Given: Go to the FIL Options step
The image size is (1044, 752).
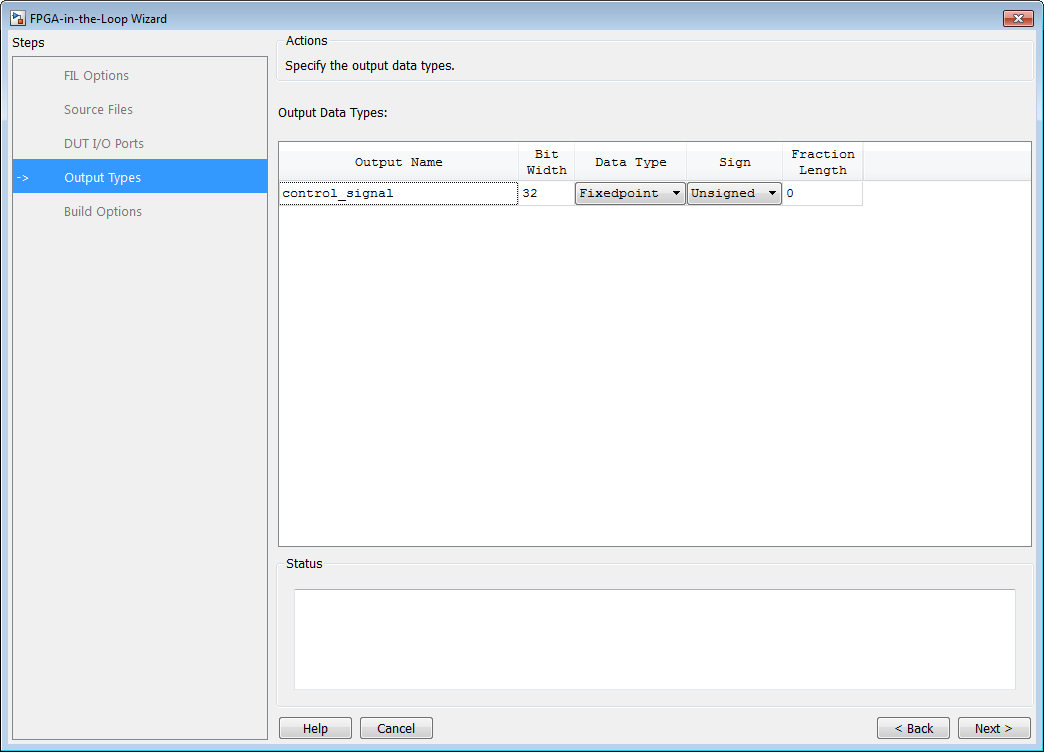Looking at the screenshot, I should [96, 76].
